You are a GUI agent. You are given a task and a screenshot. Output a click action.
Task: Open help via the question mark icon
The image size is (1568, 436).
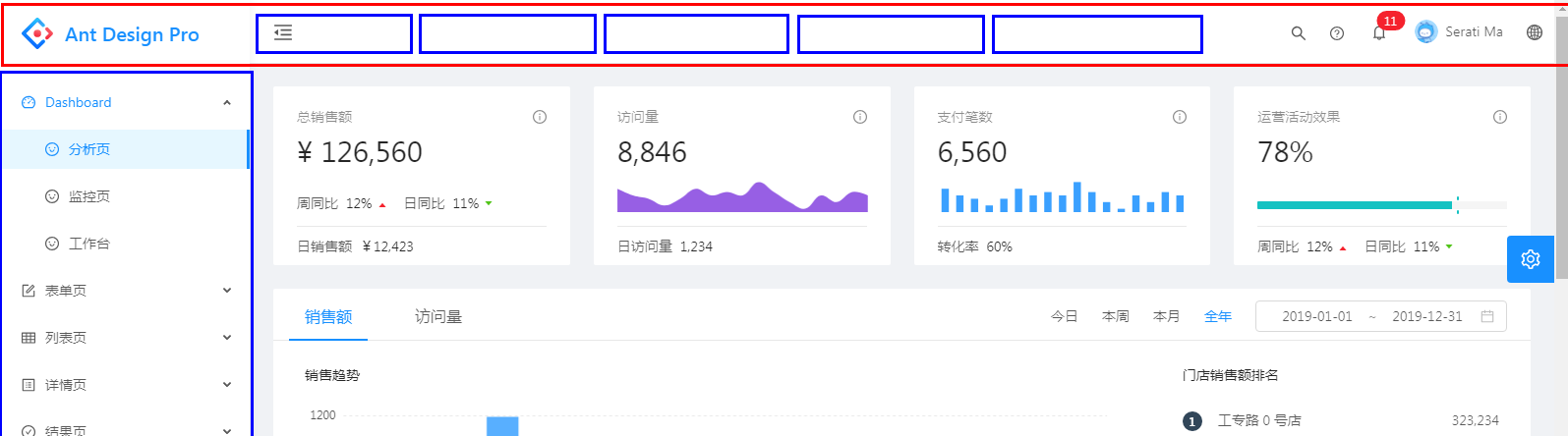1337,32
